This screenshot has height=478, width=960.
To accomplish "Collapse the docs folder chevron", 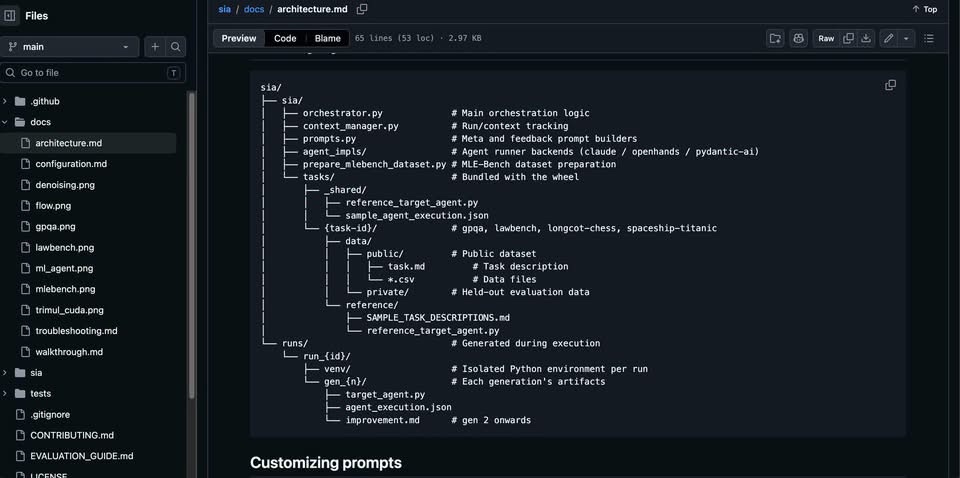I will point(5,122).
